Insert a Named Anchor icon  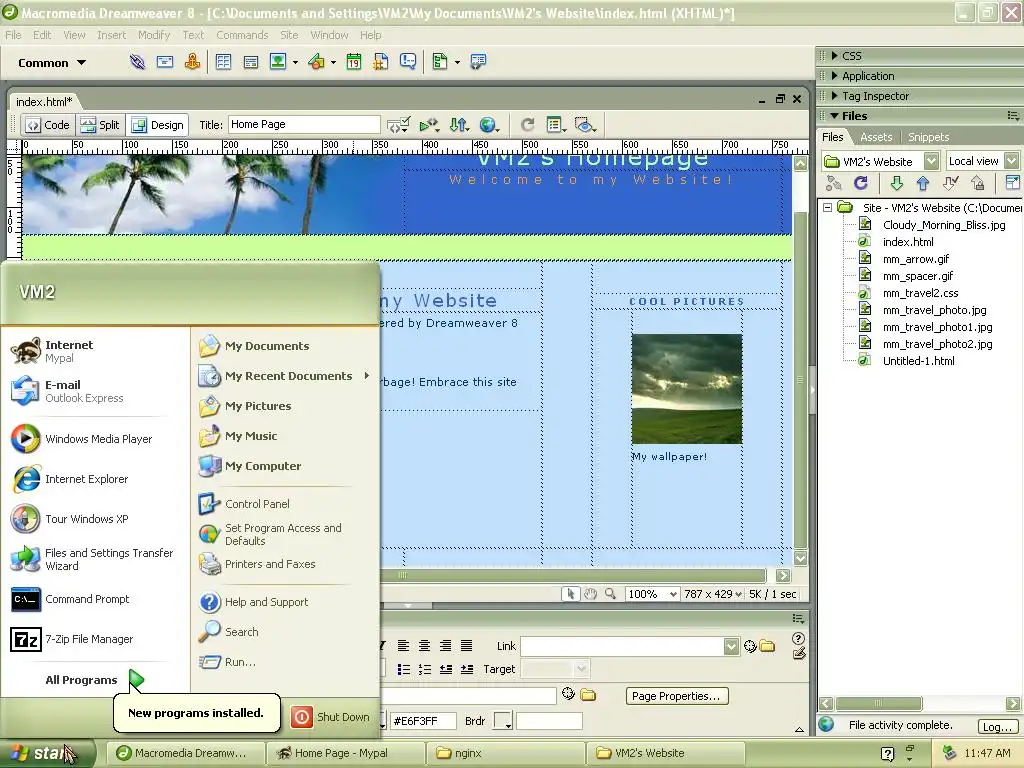[x=192, y=62]
